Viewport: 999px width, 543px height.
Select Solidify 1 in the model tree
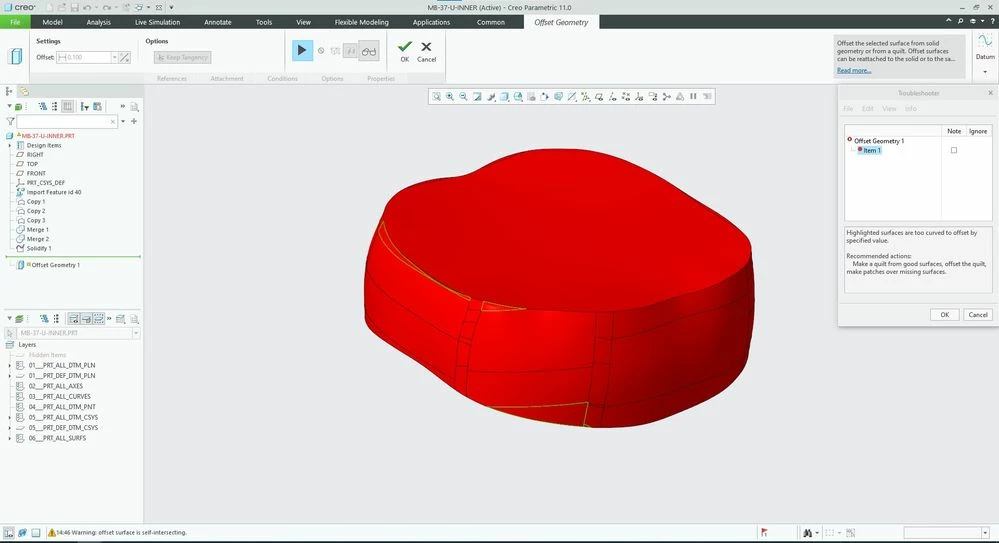[39, 249]
